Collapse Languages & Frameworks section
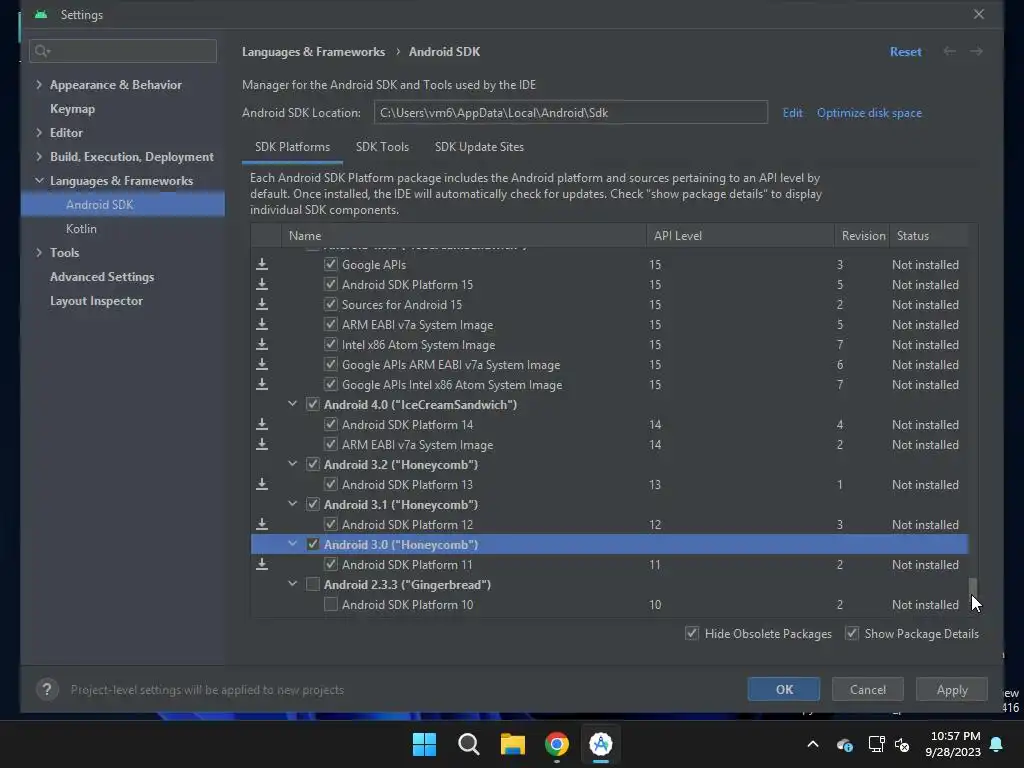 39,180
